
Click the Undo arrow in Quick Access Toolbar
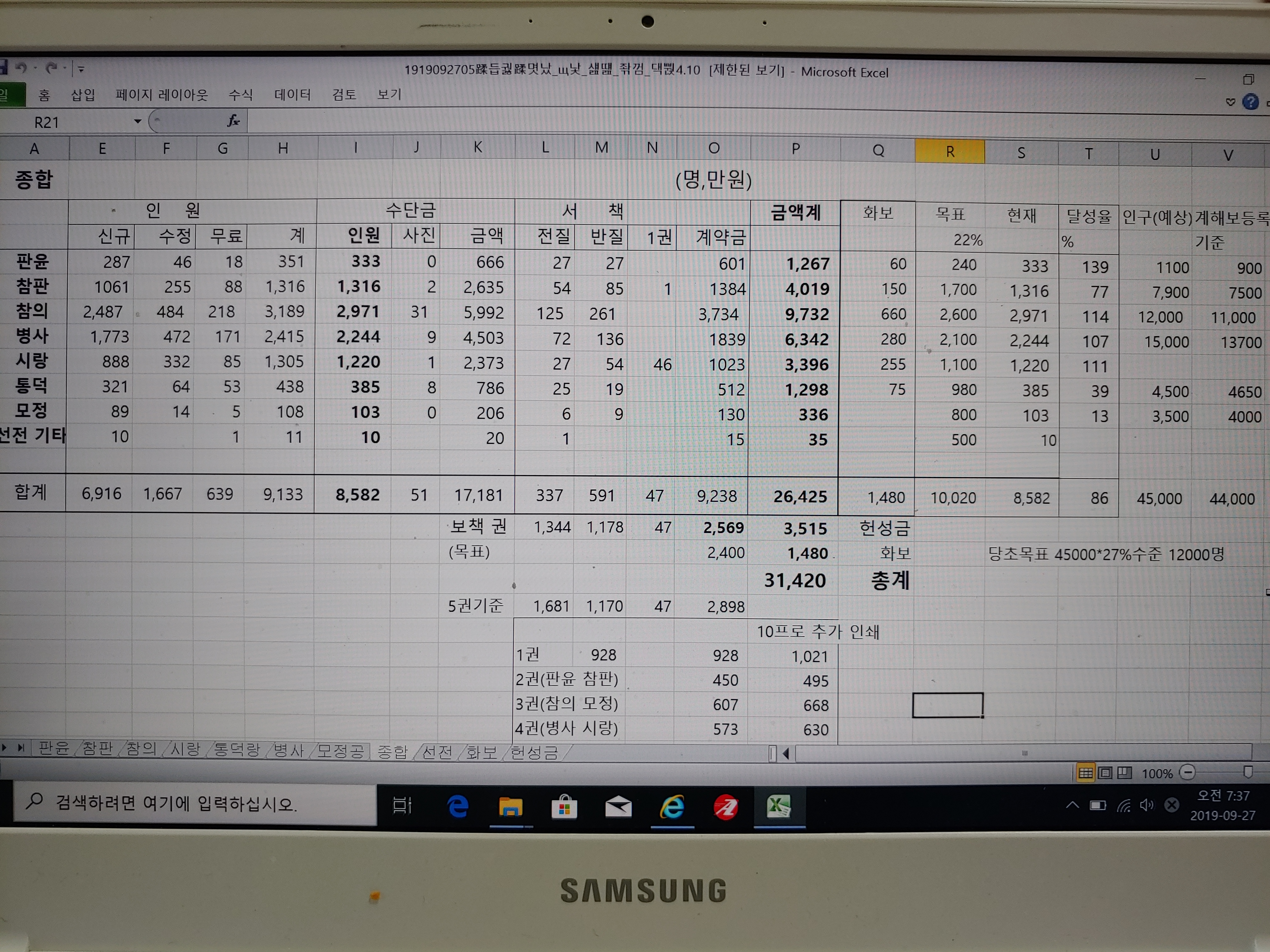click(21, 68)
